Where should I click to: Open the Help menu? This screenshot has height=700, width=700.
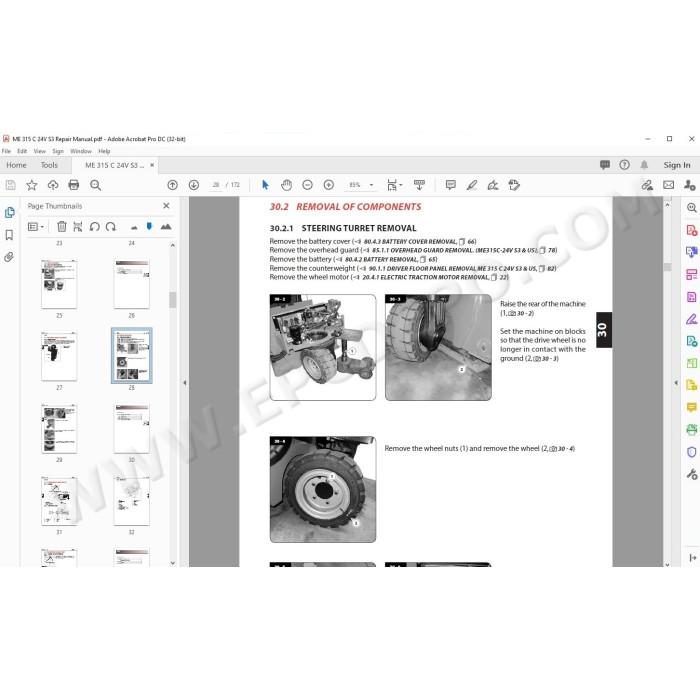[x=104, y=151]
